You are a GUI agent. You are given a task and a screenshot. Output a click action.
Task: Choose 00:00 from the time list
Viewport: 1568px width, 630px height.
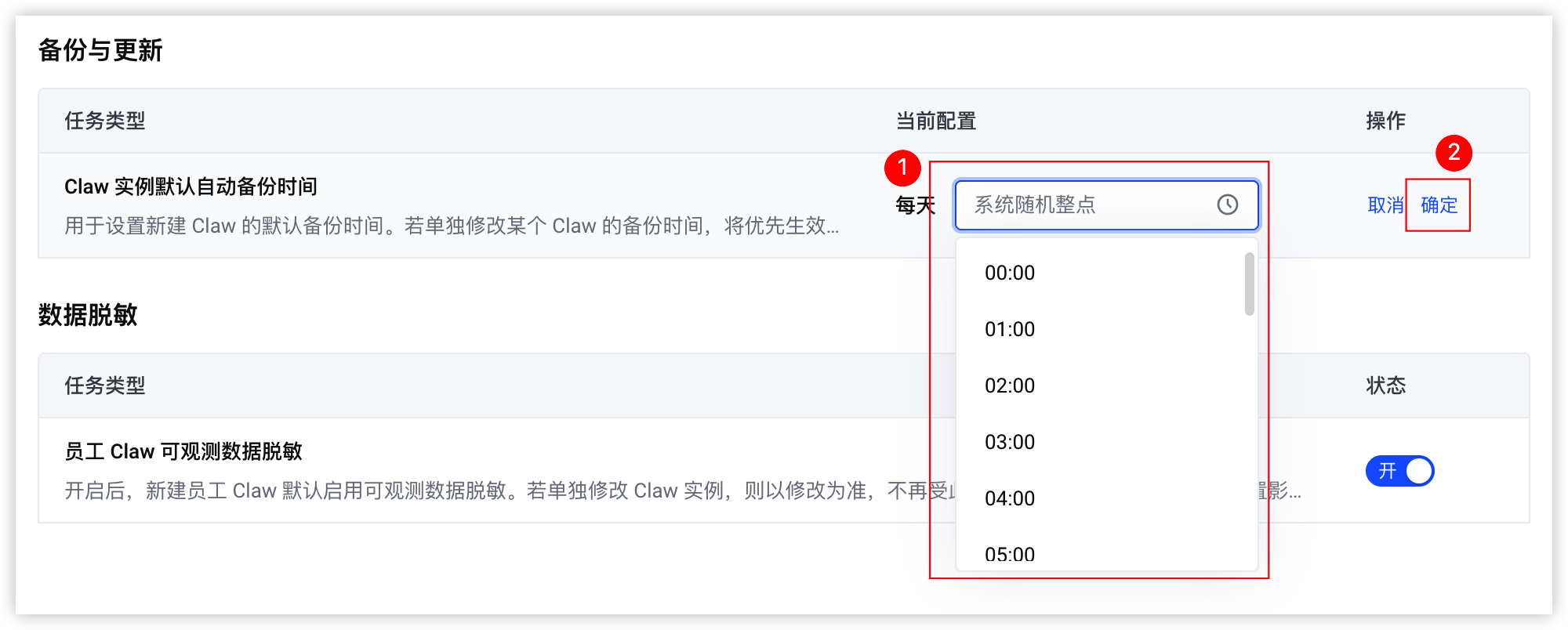click(1010, 273)
